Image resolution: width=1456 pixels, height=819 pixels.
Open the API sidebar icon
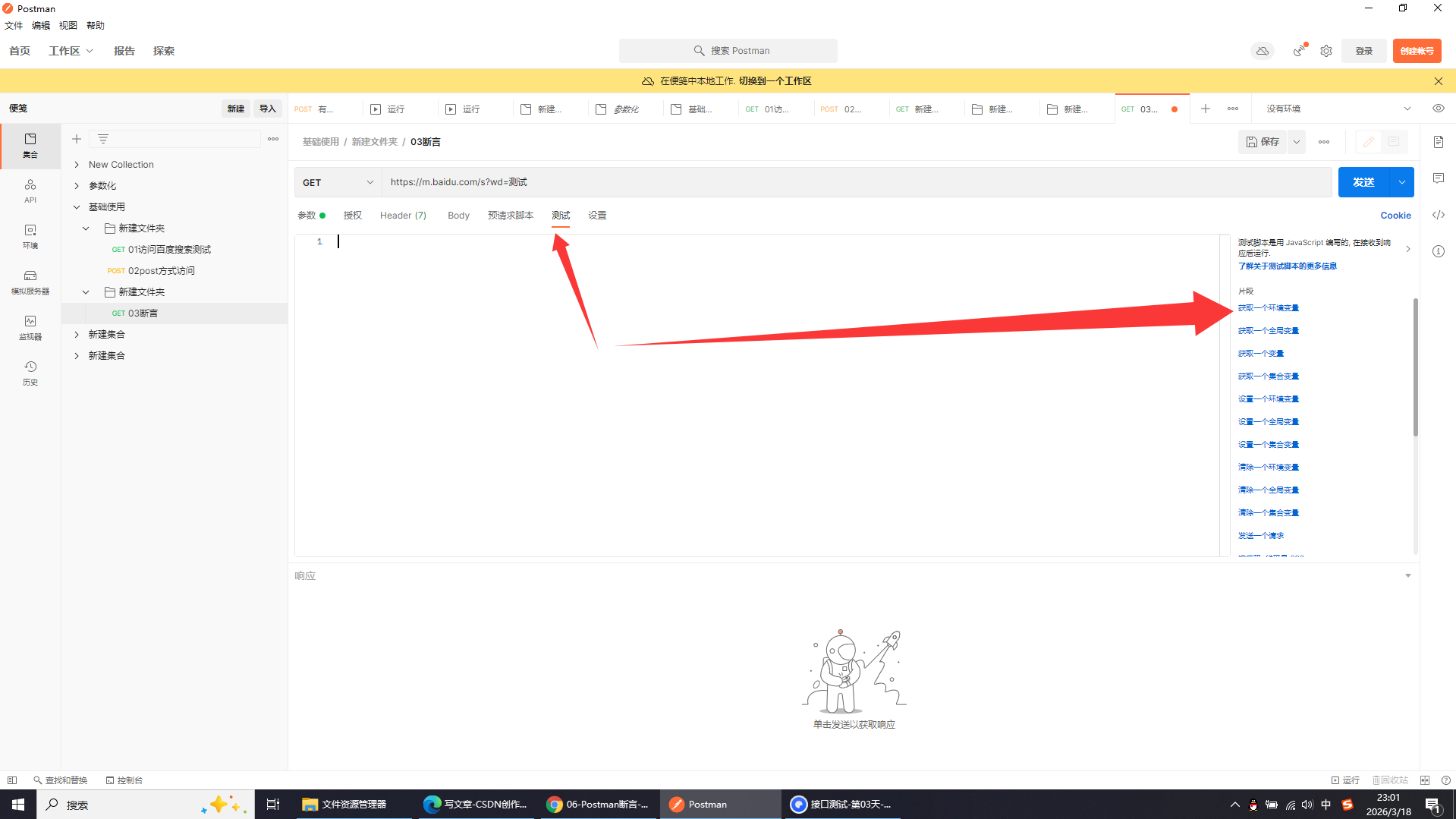pyautogui.click(x=30, y=191)
